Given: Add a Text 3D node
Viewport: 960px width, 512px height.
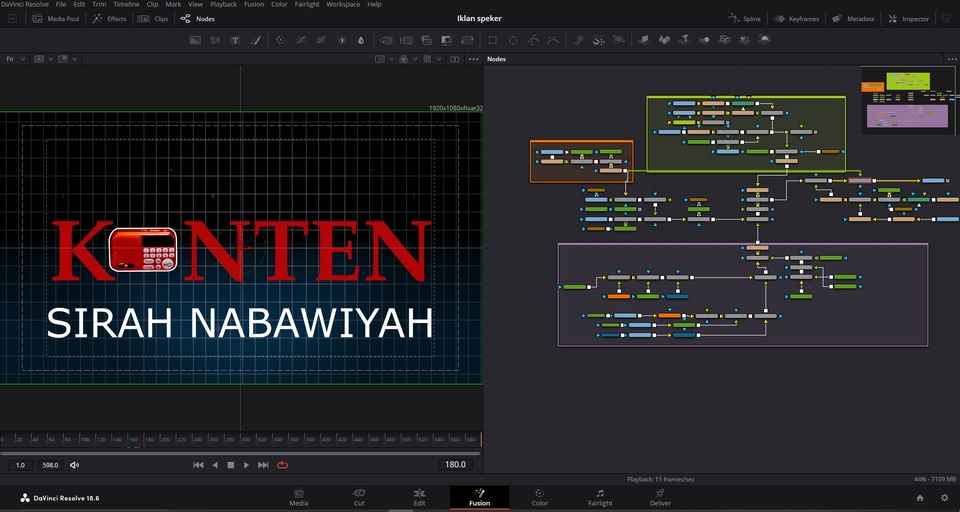Looking at the screenshot, I should click(684, 40).
